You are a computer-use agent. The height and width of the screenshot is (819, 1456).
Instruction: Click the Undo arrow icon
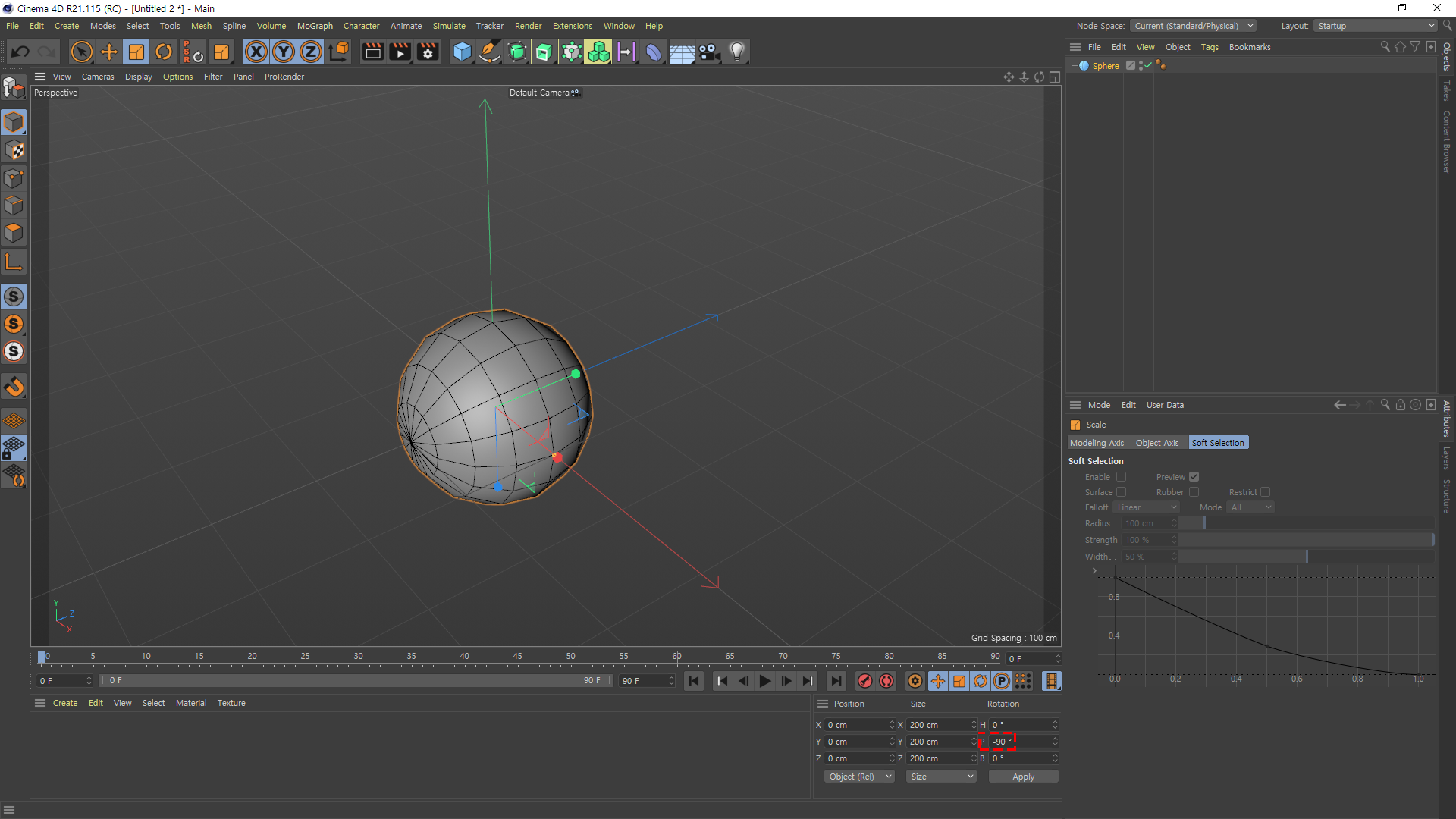[20, 52]
